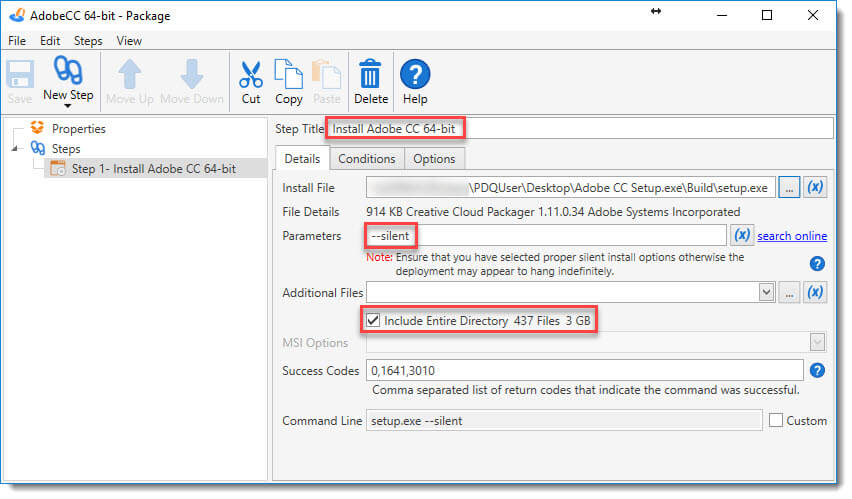The image size is (852, 499).
Task: Click the help icon next to the Parameters note
Action: (817, 264)
